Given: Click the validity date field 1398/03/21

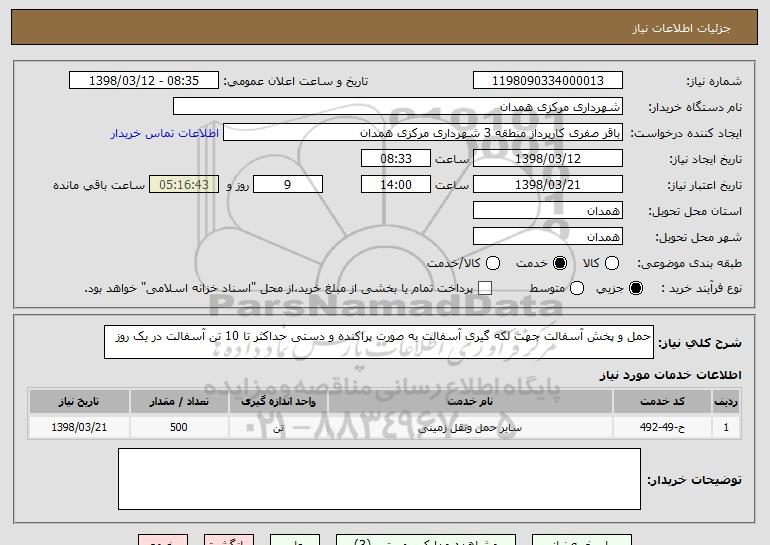Looking at the screenshot, I should click(548, 185).
